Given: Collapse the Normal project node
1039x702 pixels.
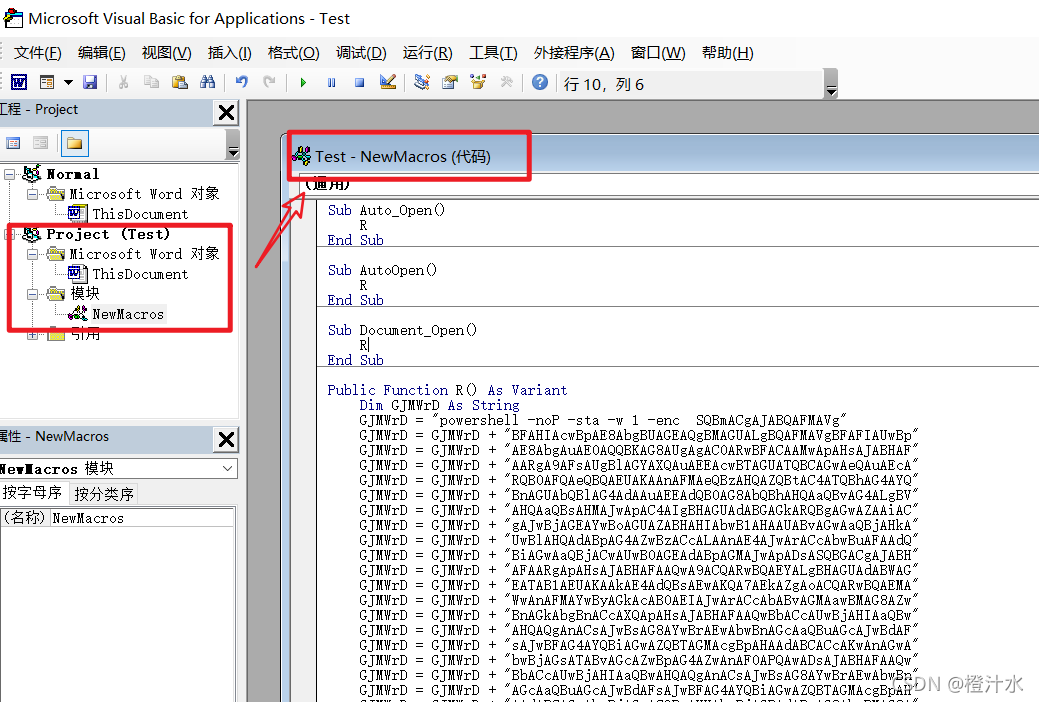Looking at the screenshot, I should (x=9, y=174).
